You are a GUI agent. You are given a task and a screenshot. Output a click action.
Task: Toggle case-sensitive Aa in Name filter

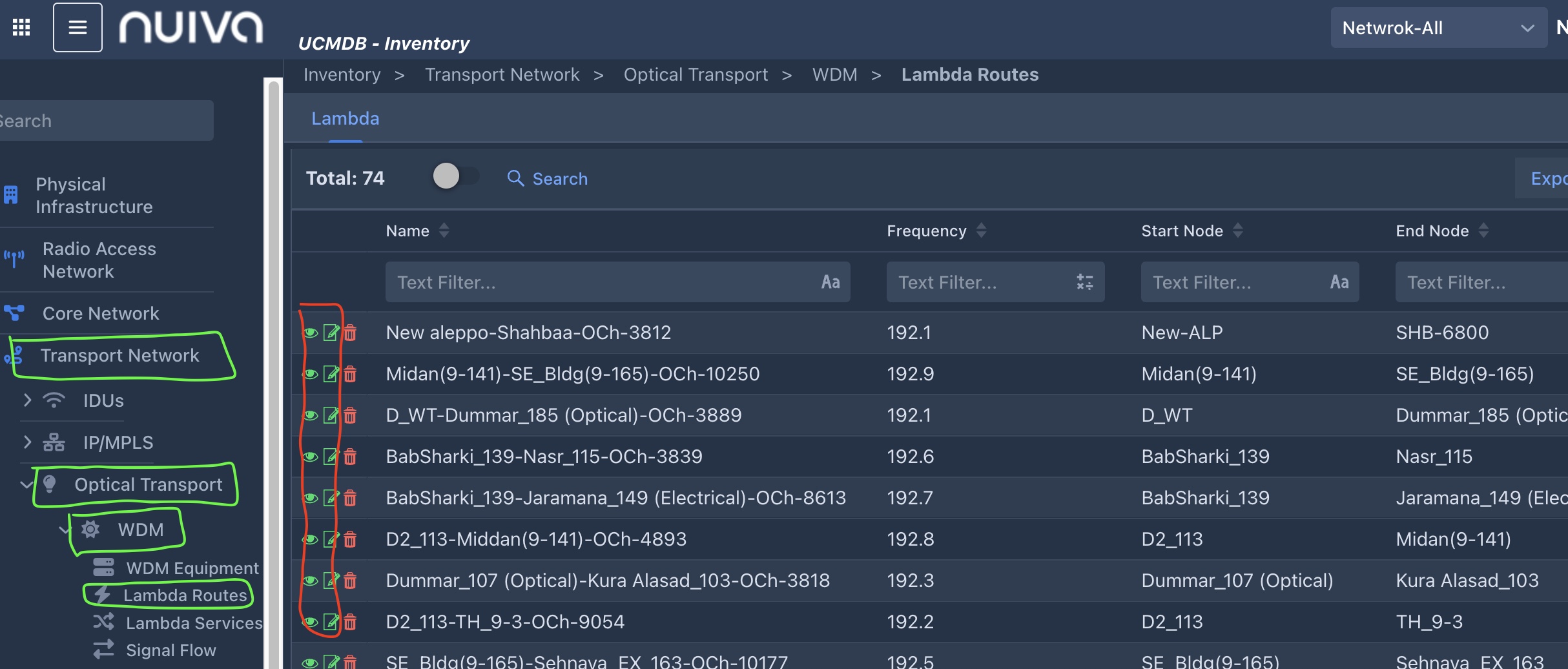tap(830, 282)
